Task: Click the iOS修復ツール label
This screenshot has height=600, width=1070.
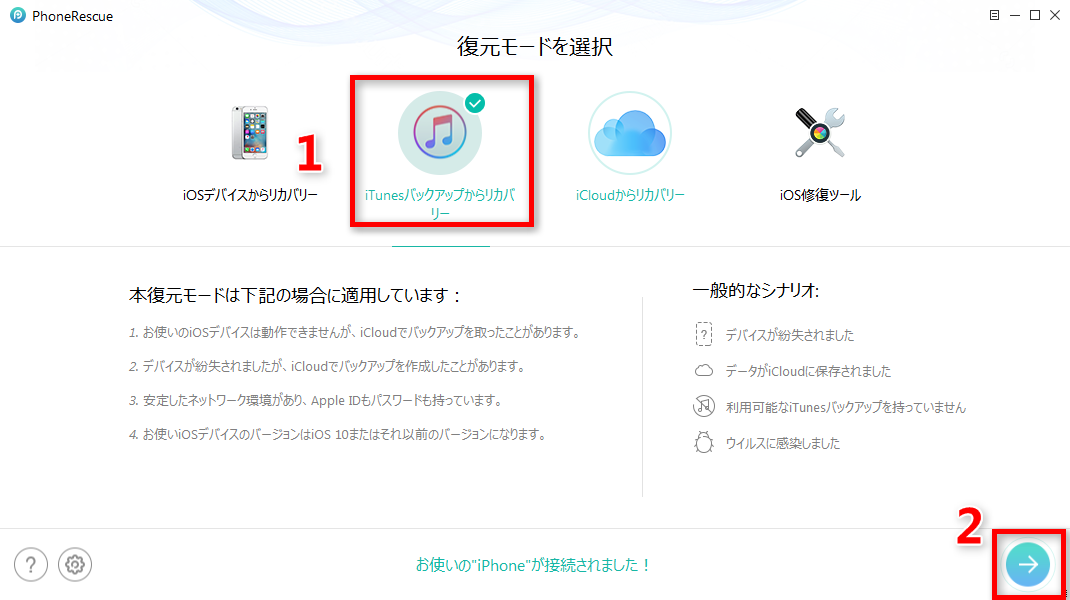Action: click(820, 195)
